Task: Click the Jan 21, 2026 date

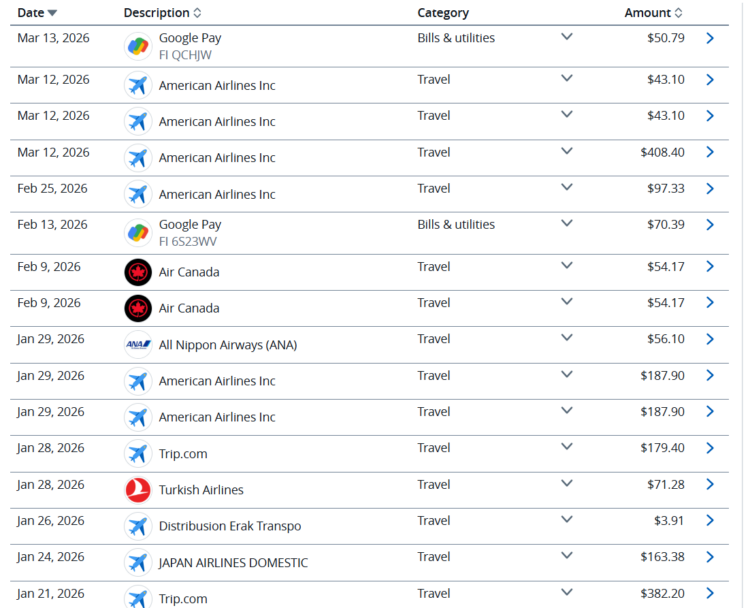Action: 51,594
